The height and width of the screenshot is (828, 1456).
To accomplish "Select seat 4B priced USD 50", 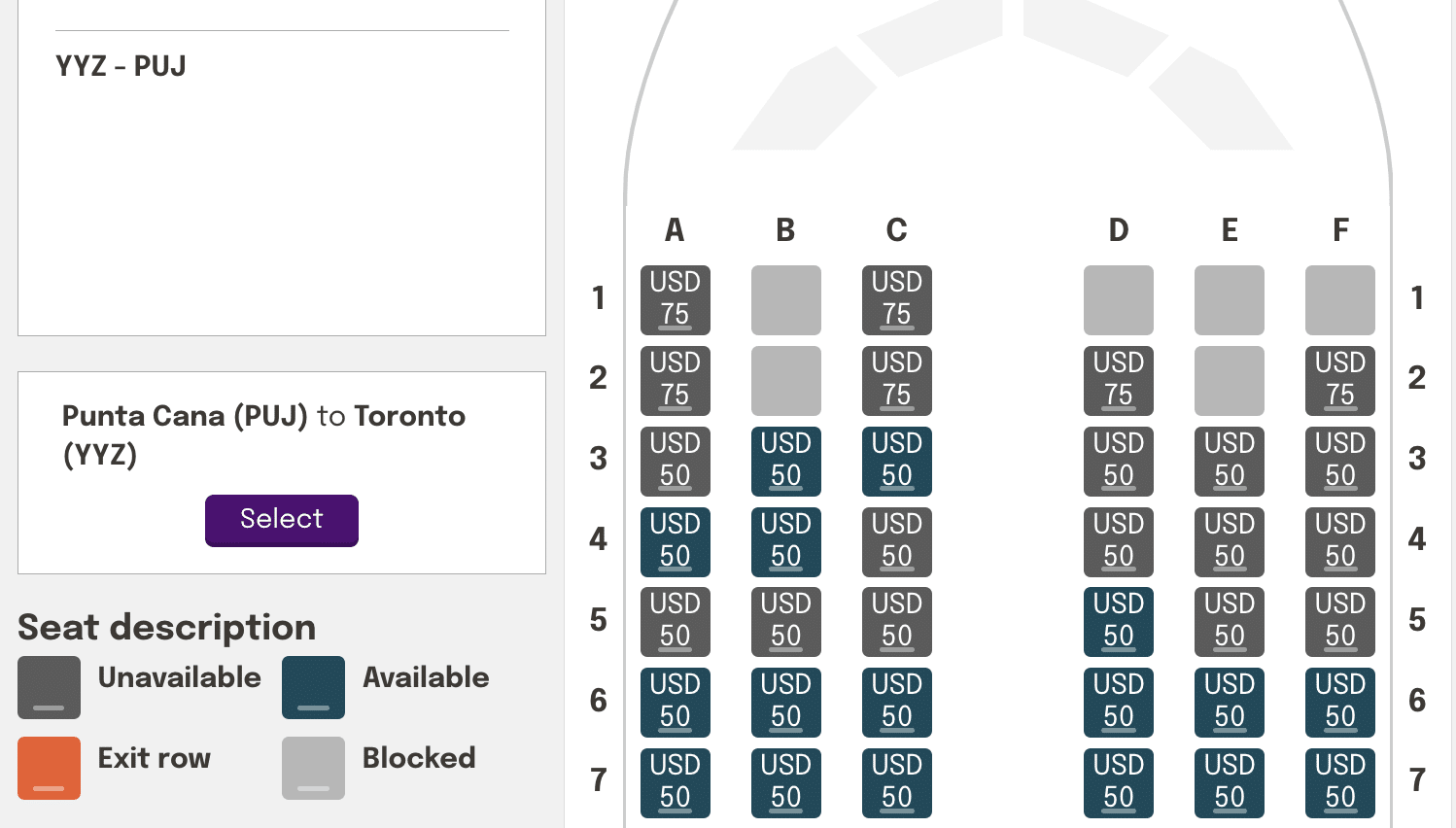I will [785, 541].
